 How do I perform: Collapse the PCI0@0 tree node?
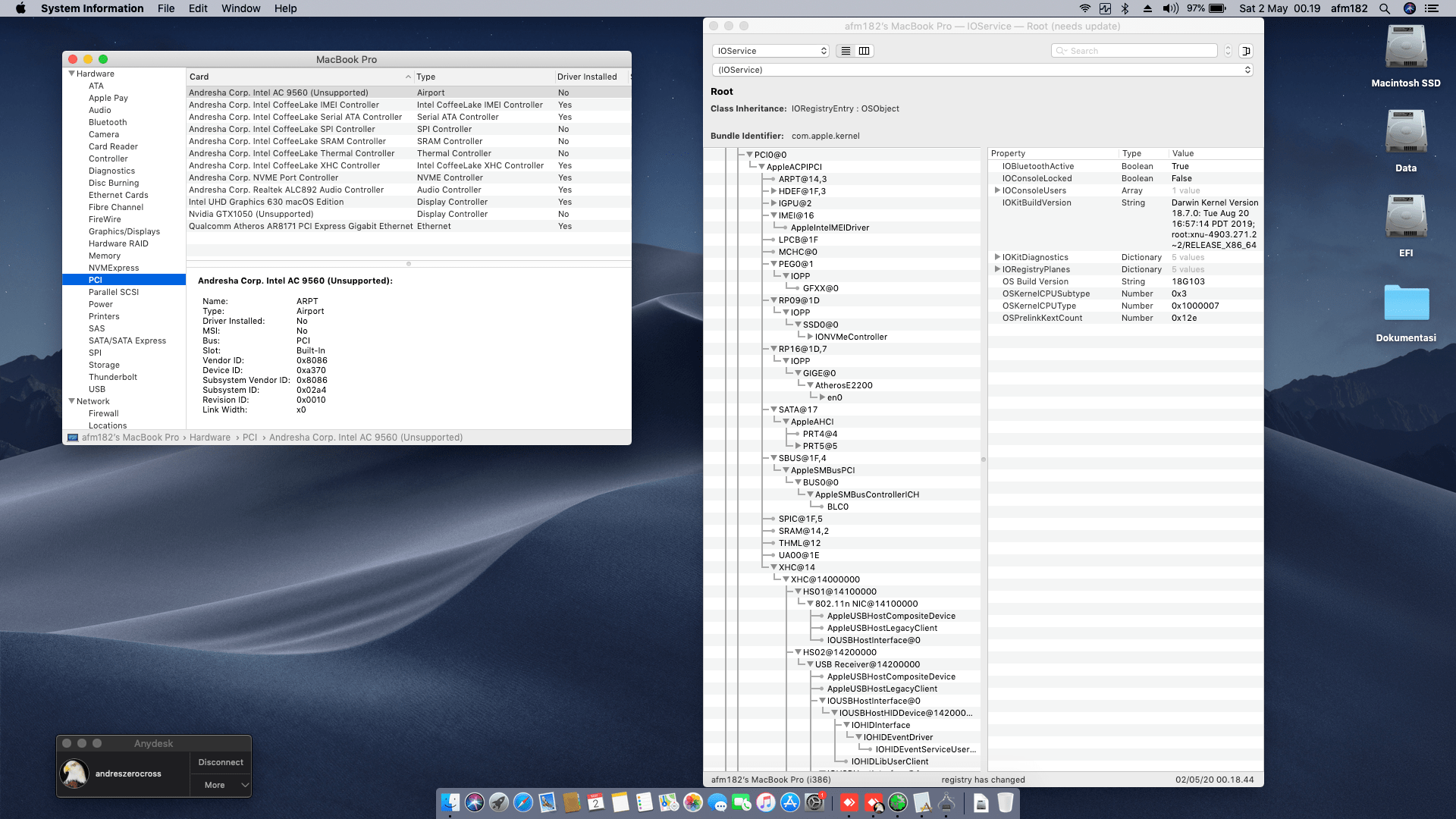[x=749, y=155]
